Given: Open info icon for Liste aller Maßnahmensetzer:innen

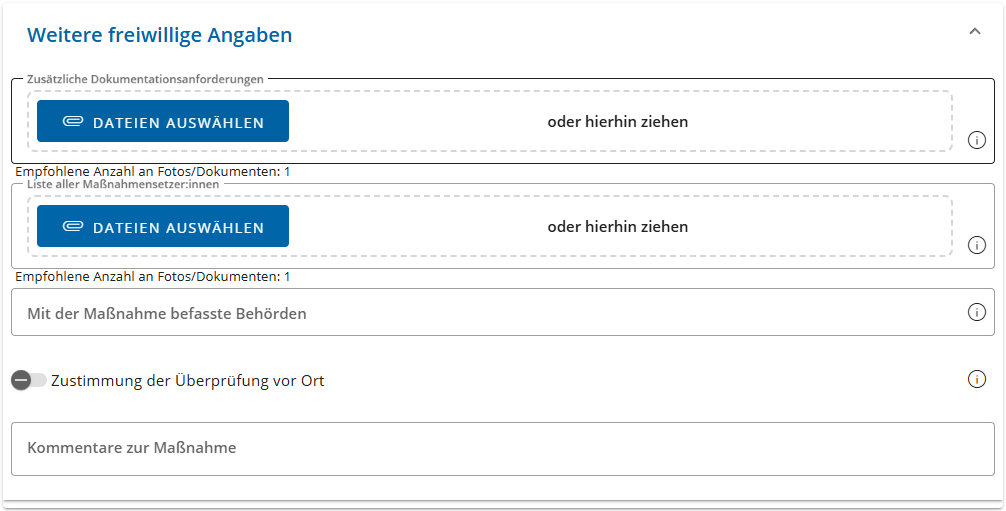Looking at the screenshot, I should [976, 245].
